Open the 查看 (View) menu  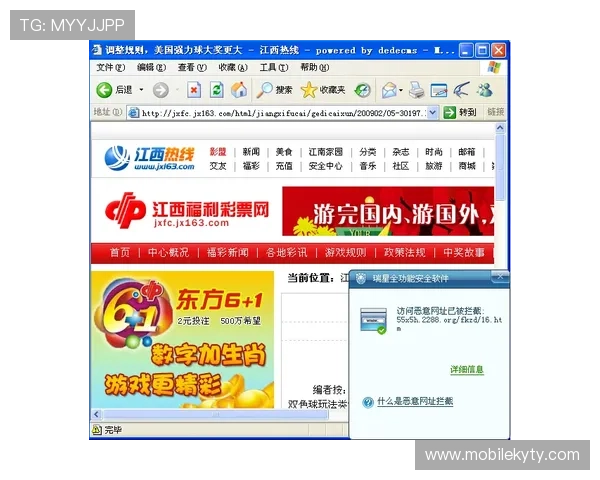point(192,67)
